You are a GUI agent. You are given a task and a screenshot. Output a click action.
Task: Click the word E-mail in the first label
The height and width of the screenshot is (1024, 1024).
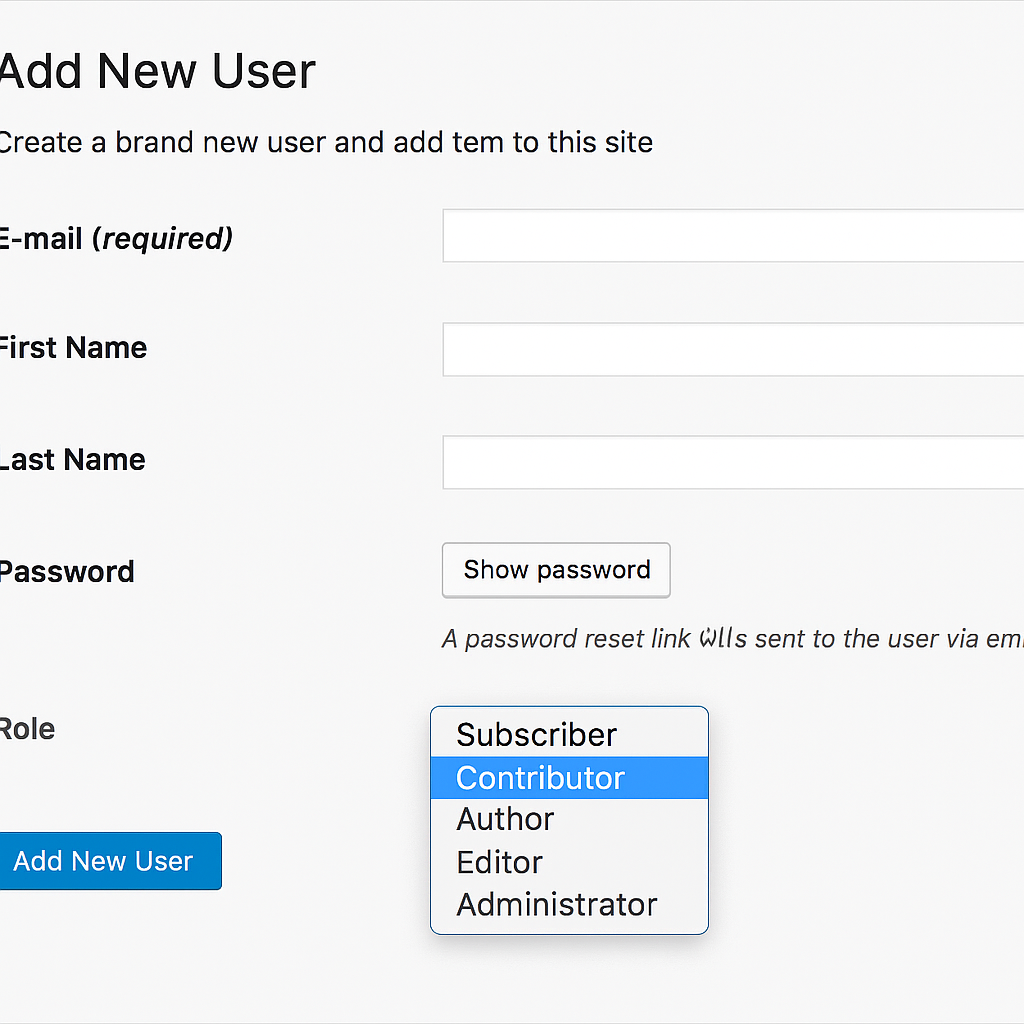[40, 239]
